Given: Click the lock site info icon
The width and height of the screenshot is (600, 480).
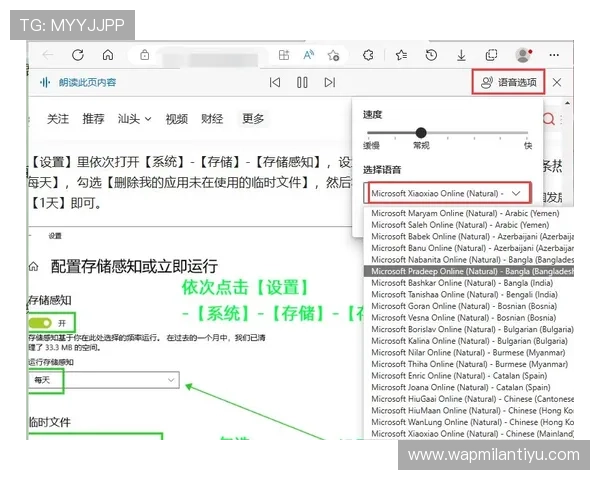Looking at the screenshot, I should pyautogui.click(x=145, y=55).
